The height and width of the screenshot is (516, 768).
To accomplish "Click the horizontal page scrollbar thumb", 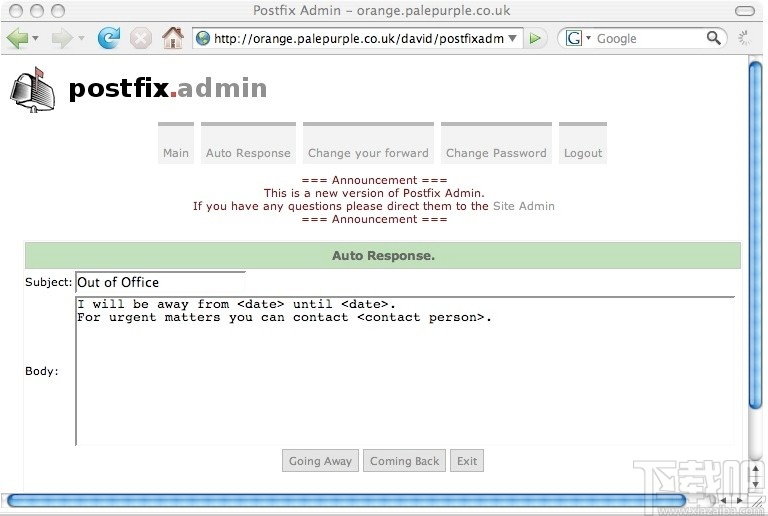I will coord(346,500).
